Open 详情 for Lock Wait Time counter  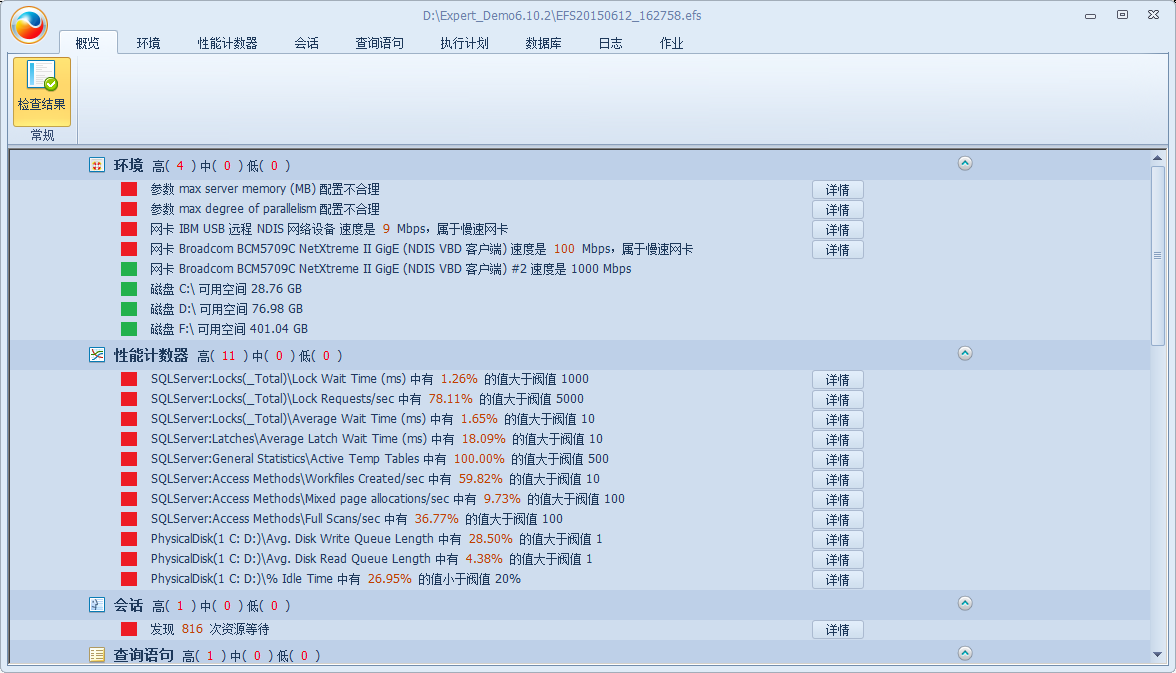pos(838,380)
